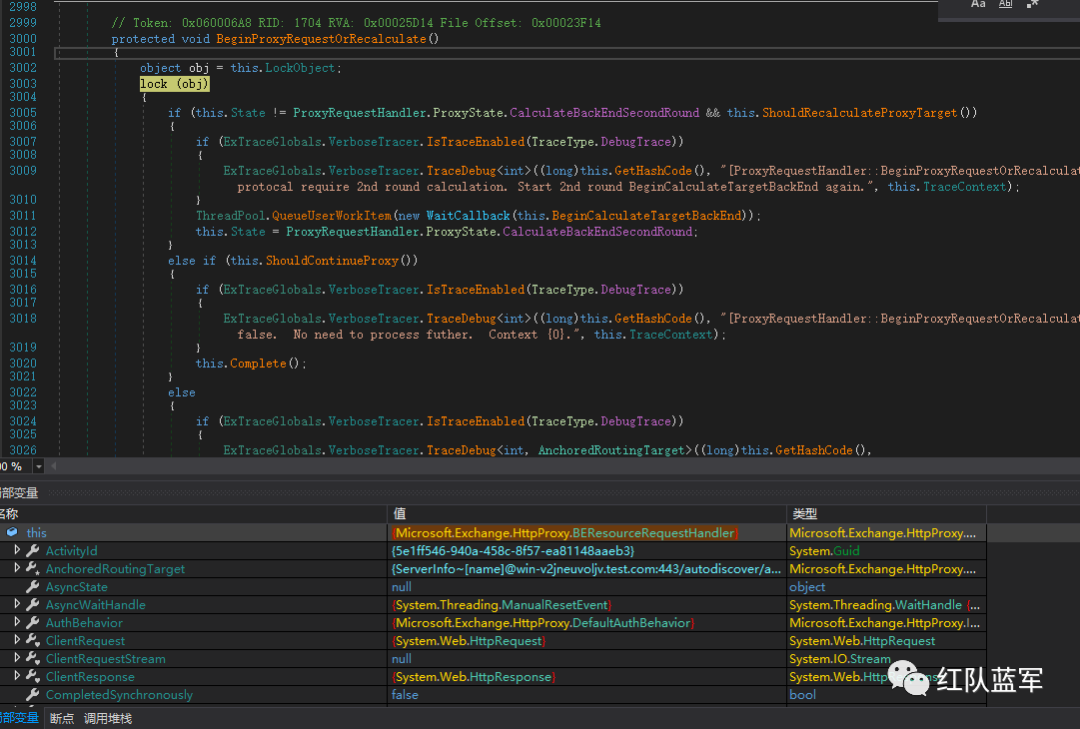1080x729 pixels.
Task: Click CalculateBackEndSecondRound on line 3012
Action: (x=597, y=232)
